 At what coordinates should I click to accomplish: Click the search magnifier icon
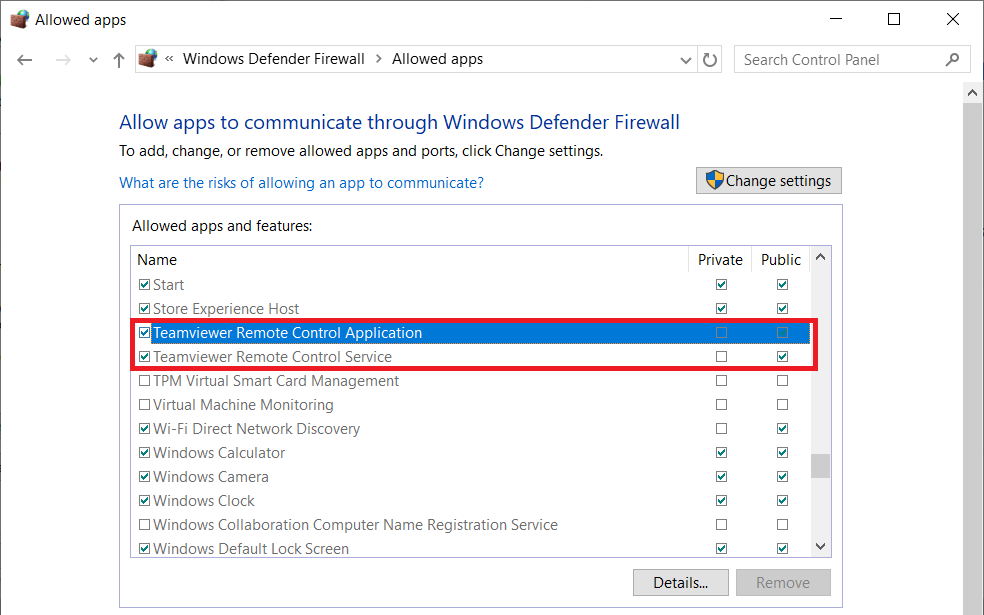pos(954,59)
